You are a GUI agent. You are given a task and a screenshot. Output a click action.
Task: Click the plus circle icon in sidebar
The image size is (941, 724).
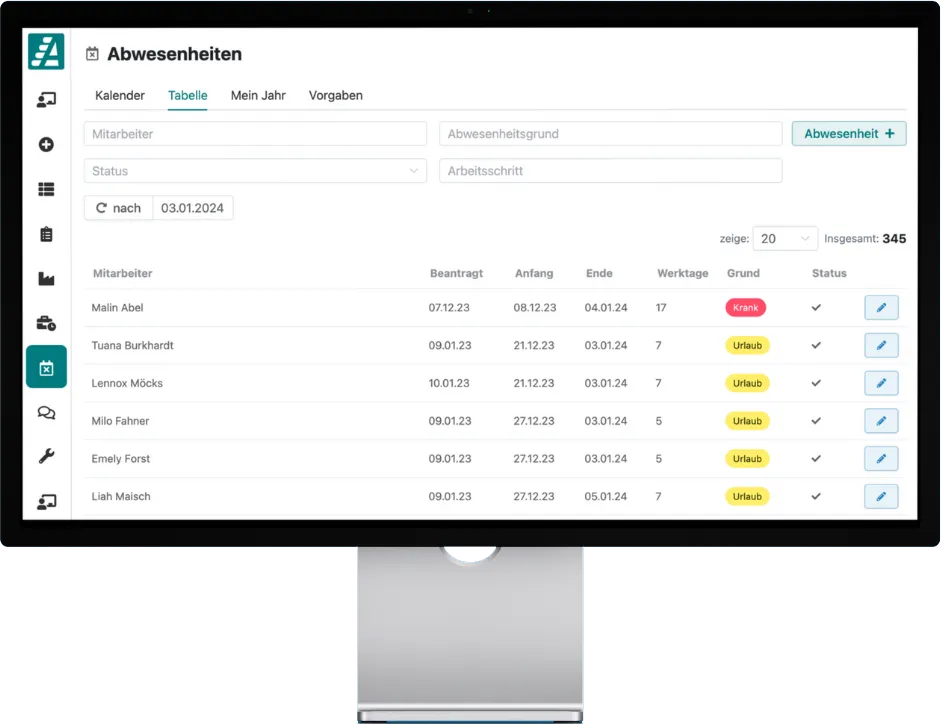coord(46,145)
